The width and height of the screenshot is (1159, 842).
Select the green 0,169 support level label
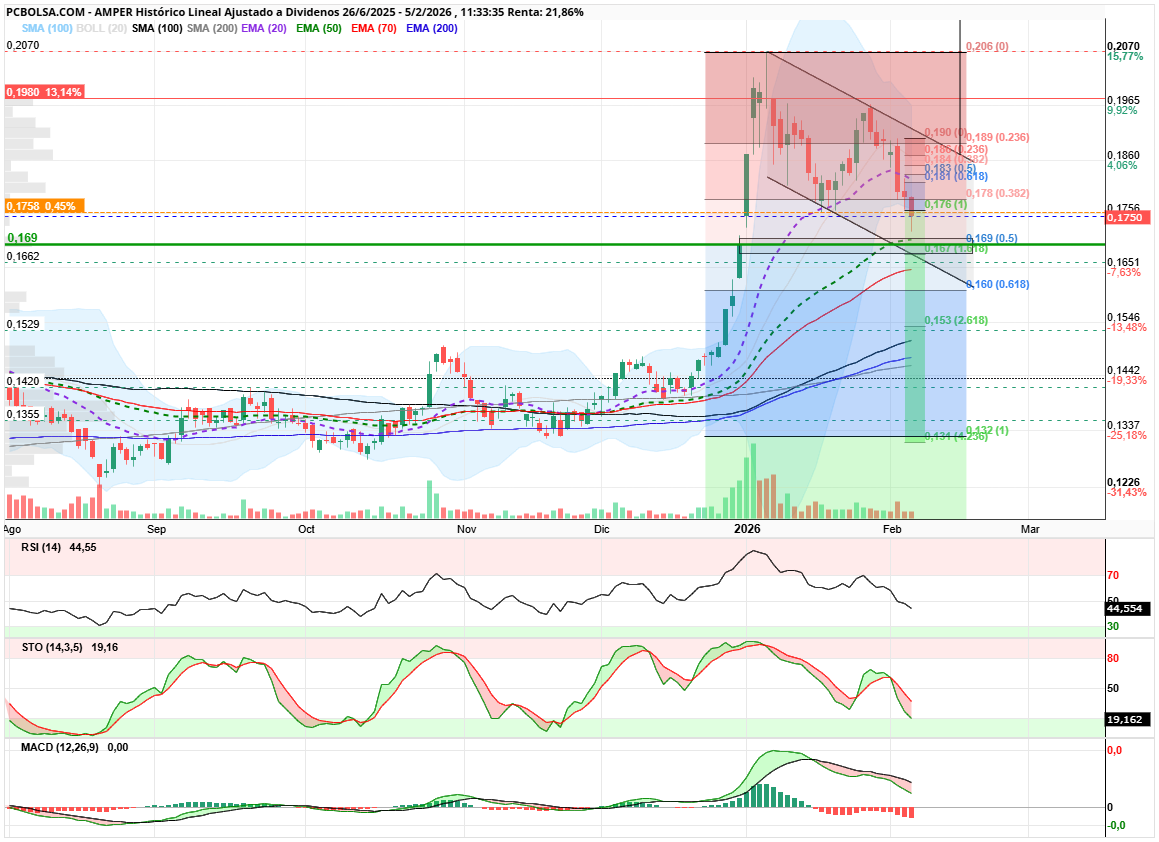tap(22, 238)
